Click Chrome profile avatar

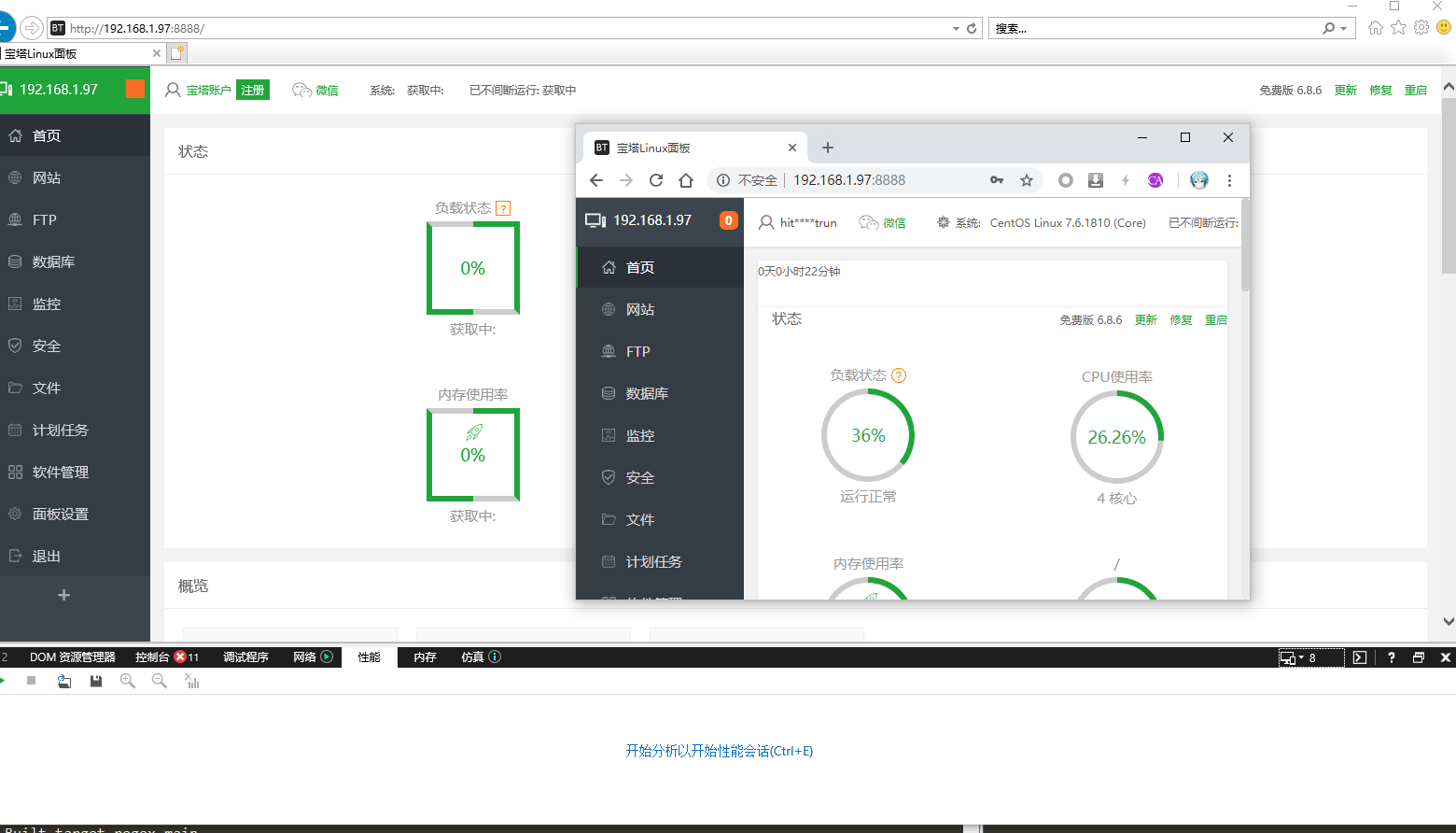point(1199,180)
